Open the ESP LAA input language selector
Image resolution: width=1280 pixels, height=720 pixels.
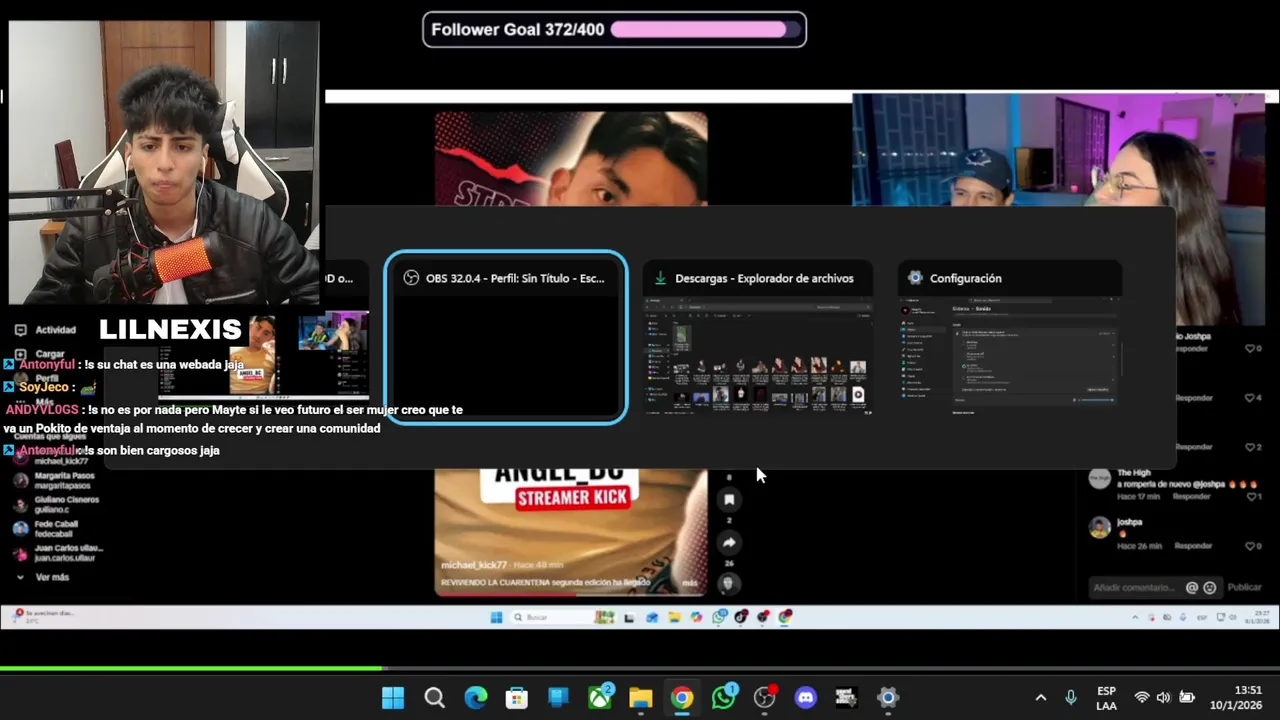pos(1106,698)
